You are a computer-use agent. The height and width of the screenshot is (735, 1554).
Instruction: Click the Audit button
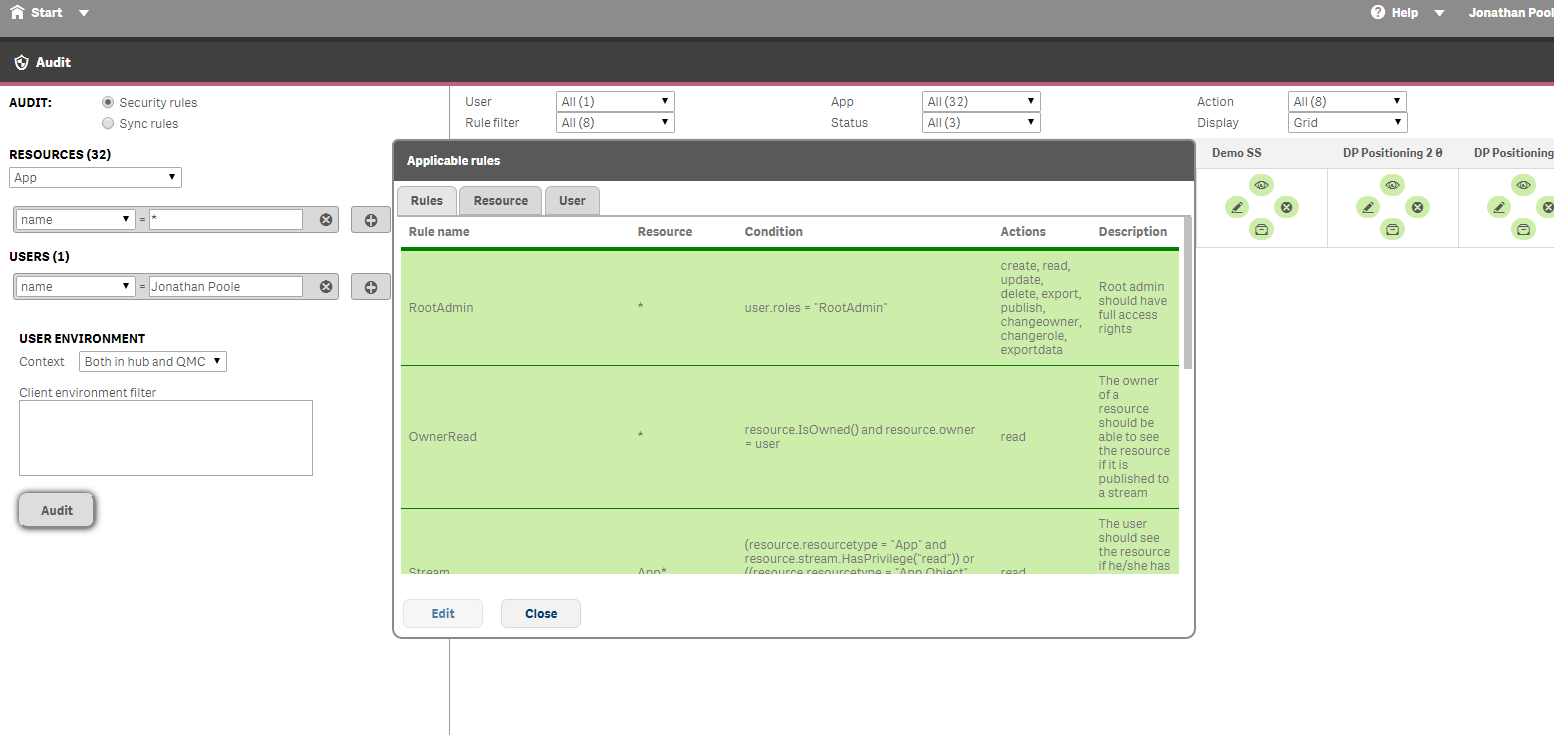coord(57,510)
